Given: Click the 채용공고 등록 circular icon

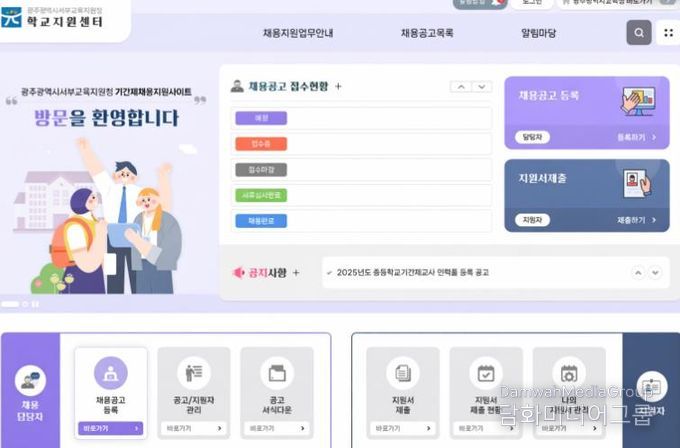Looking at the screenshot, I should (111, 373).
